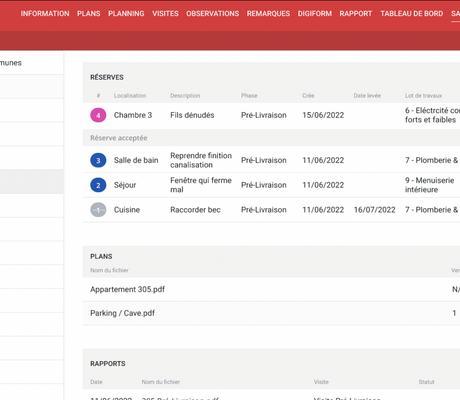The image size is (460, 400).
Task: Click the Réserve acceptée group label
Action: click(x=119, y=138)
